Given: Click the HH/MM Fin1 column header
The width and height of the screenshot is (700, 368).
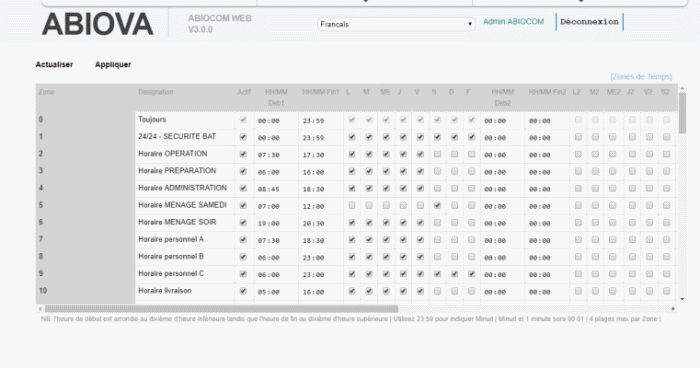Looking at the screenshot, I should 321,92.
